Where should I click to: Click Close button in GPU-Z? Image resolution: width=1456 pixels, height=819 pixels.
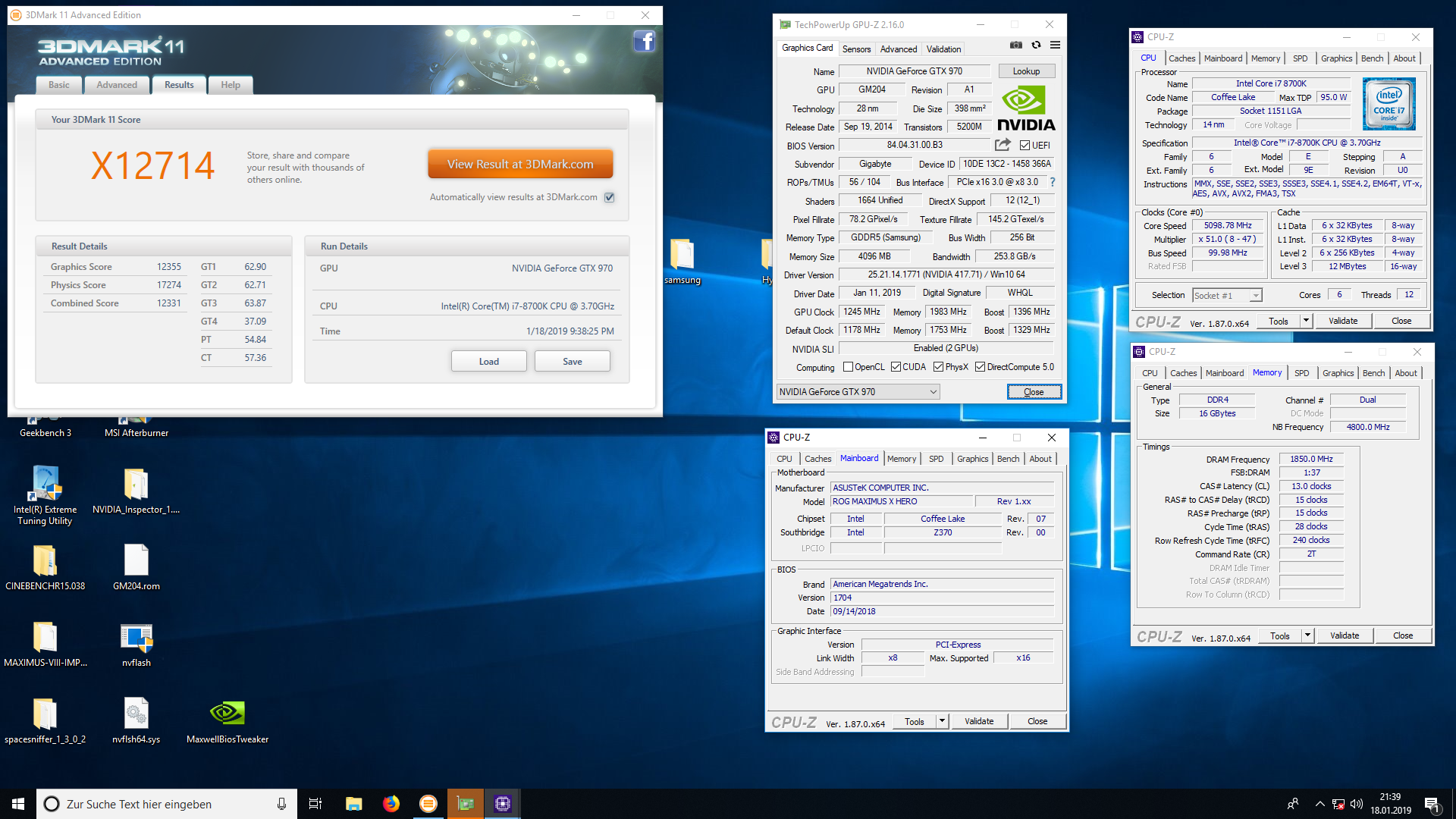(1034, 392)
